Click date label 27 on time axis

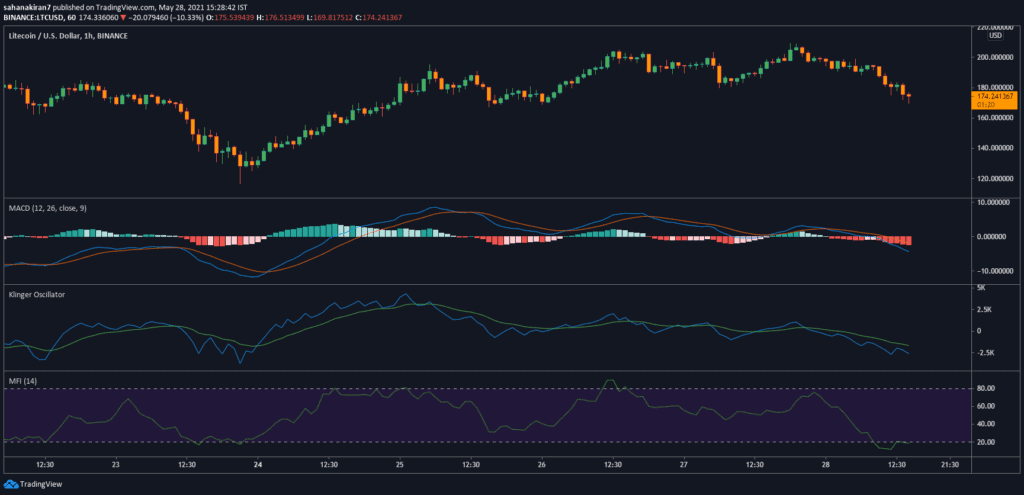(684, 465)
